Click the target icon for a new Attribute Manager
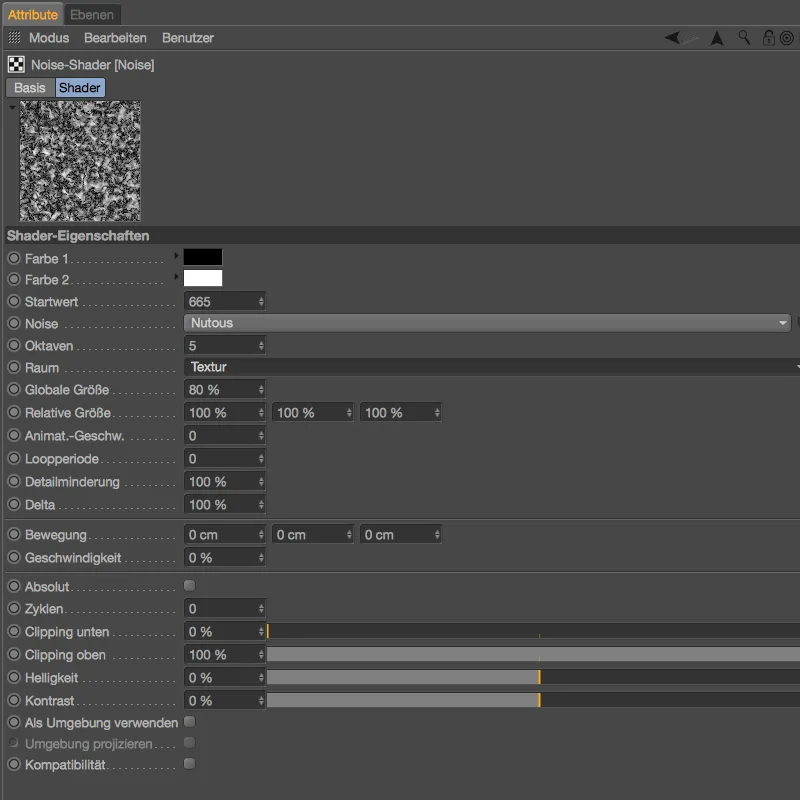The width and height of the screenshot is (800, 800). point(787,38)
